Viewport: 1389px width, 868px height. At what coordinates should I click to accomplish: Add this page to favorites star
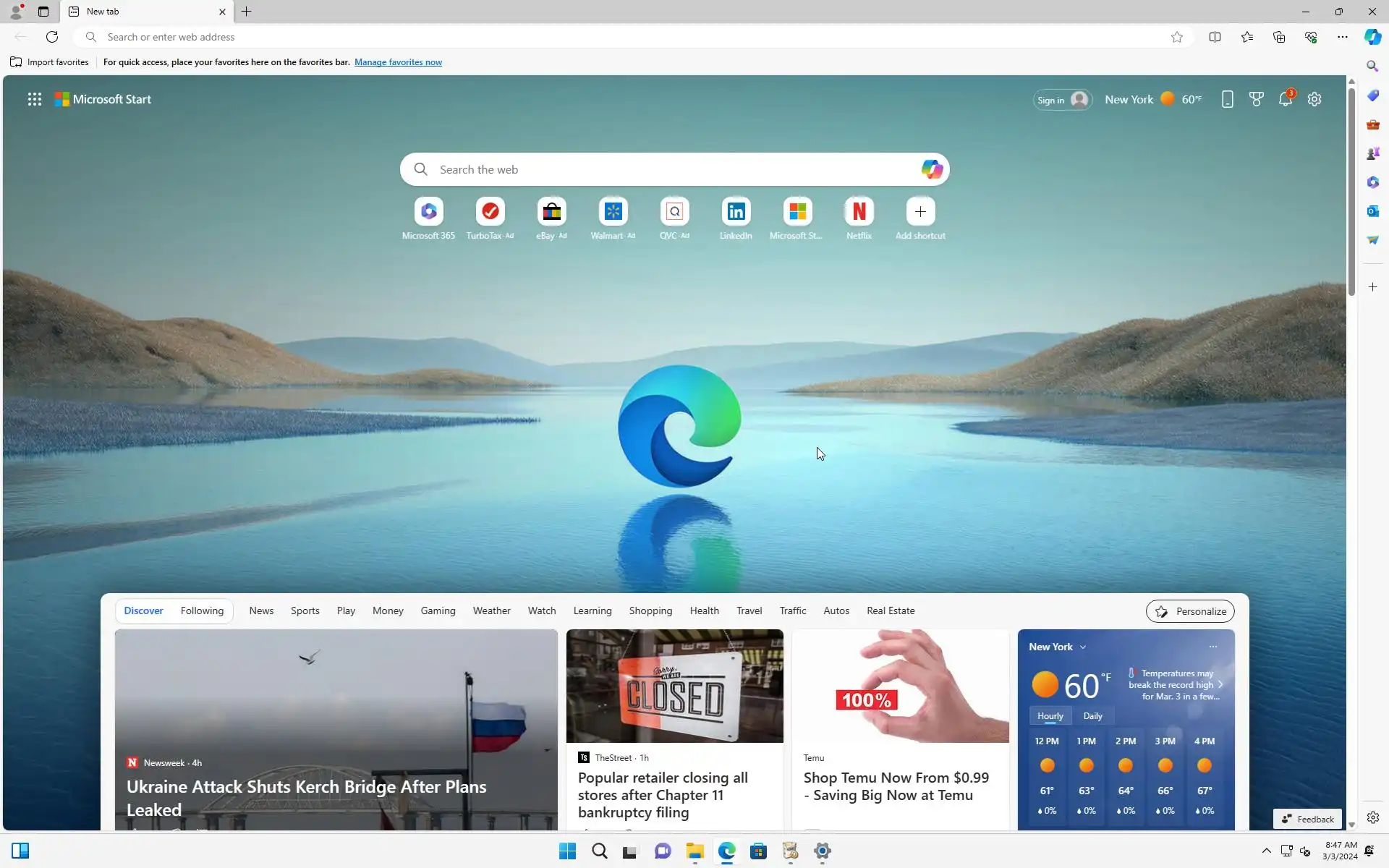coord(1177,37)
